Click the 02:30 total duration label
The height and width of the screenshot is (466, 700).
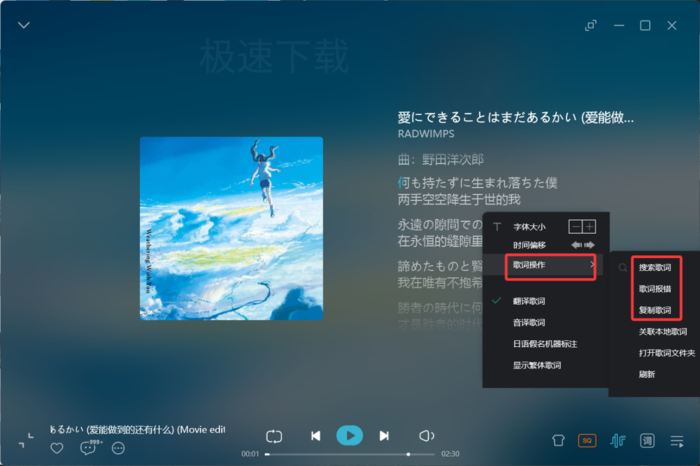coord(450,454)
